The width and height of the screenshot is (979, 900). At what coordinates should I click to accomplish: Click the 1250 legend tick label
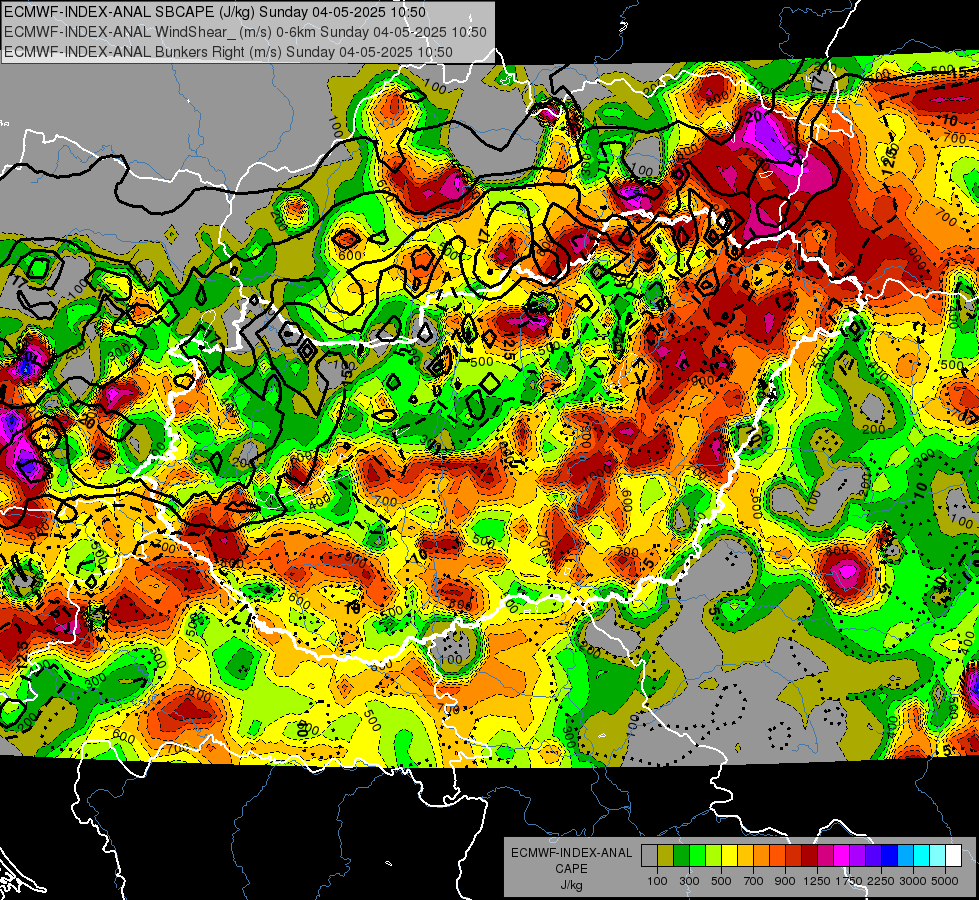pos(817,881)
